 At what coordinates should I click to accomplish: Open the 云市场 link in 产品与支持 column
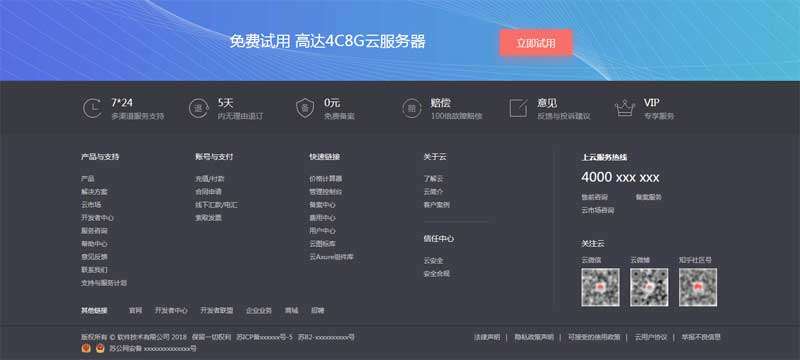pyautogui.click(x=91, y=205)
